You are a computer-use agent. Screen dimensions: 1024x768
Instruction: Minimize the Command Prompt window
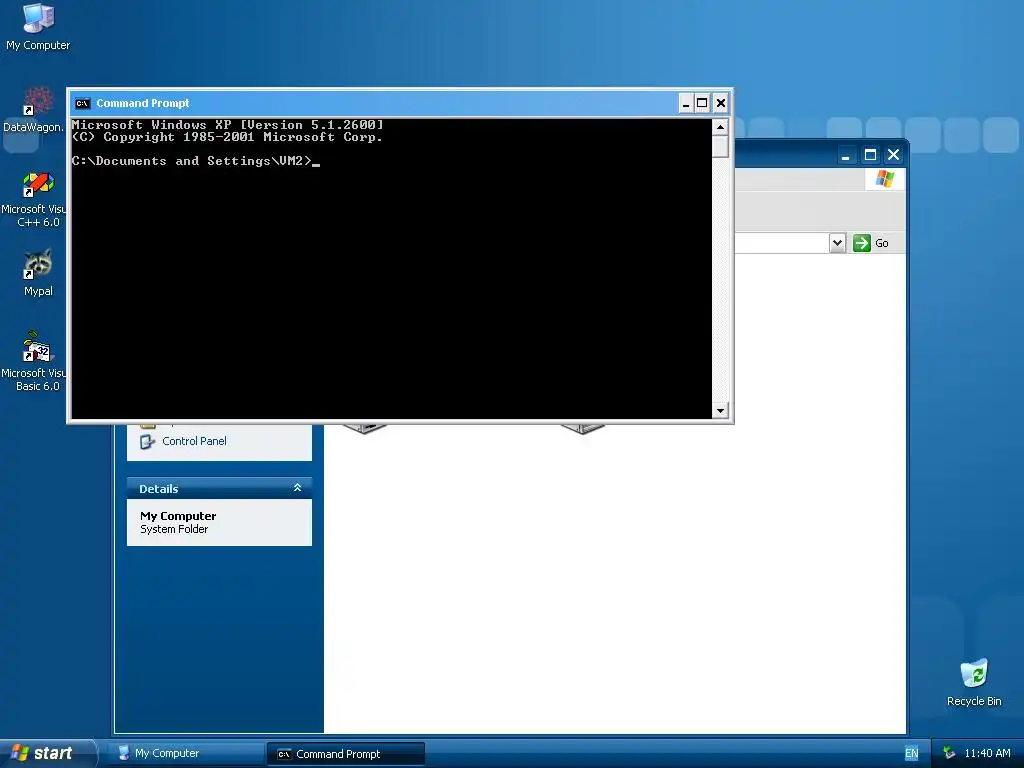pos(685,103)
